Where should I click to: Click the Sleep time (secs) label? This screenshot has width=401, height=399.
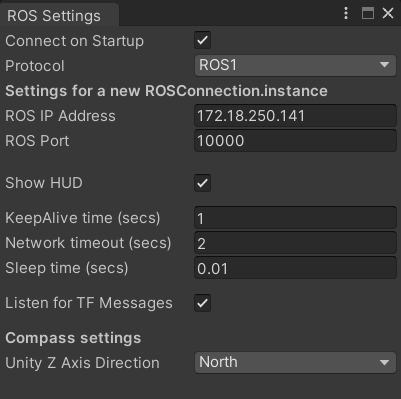pyautogui.click(x=67, y=268)
